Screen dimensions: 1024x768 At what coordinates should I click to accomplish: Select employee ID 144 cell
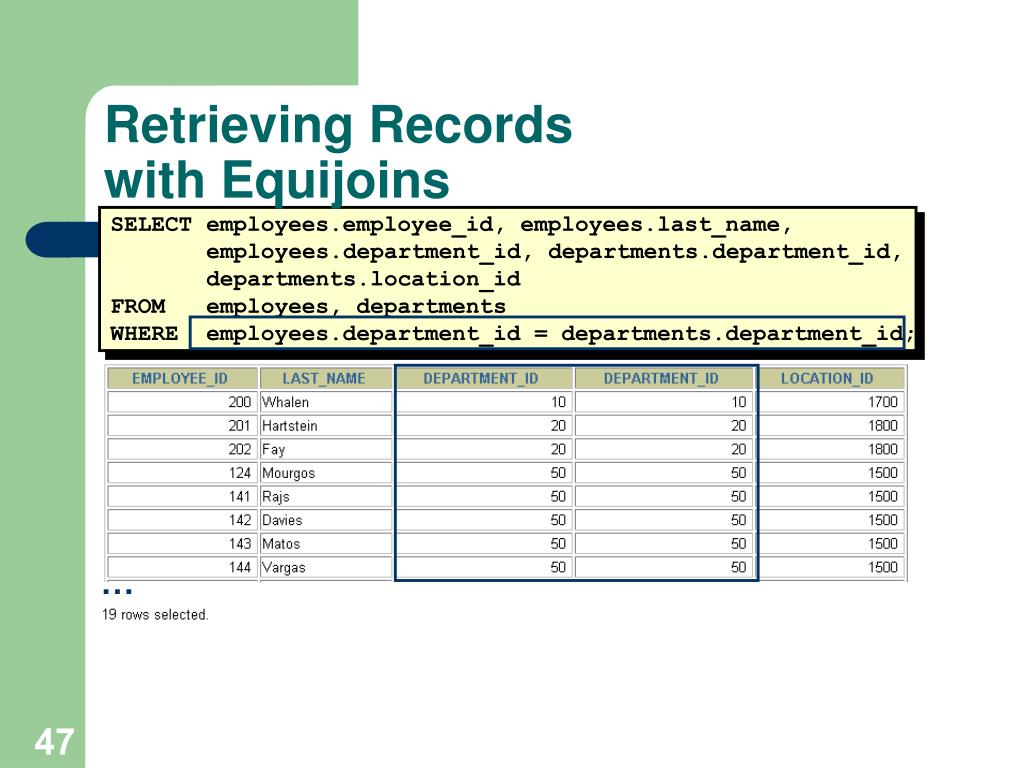click(182, 566)
